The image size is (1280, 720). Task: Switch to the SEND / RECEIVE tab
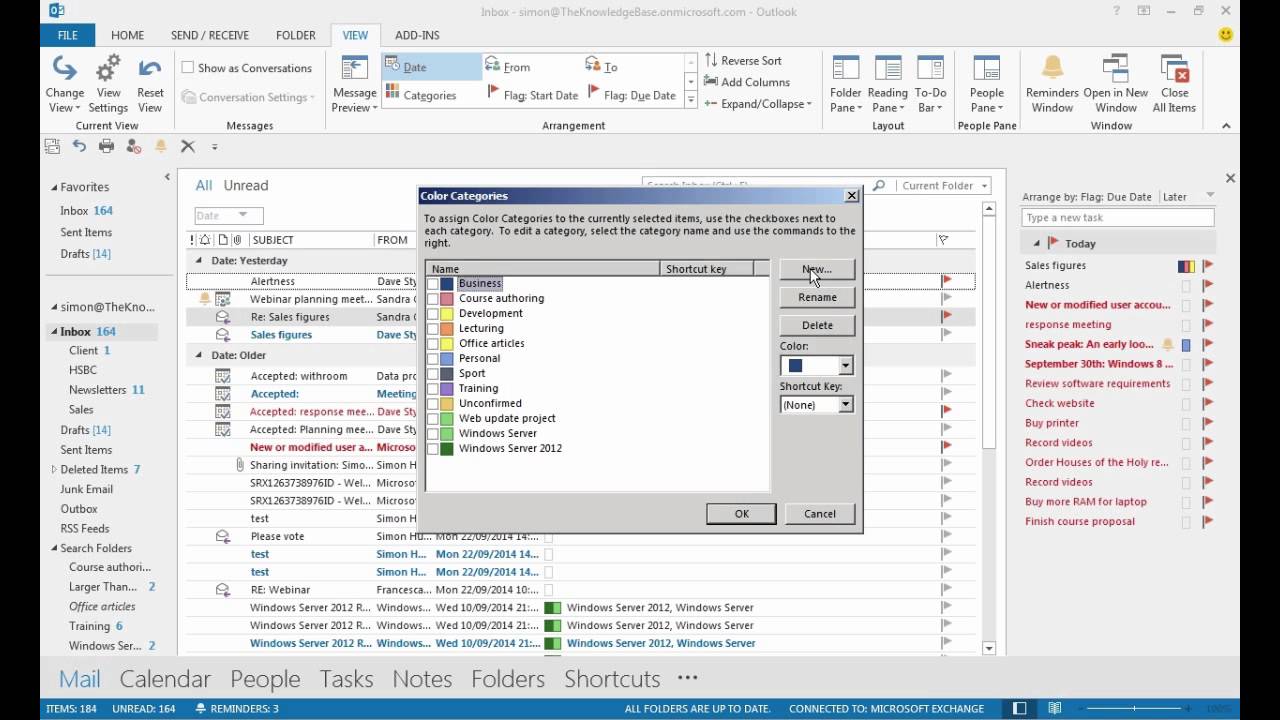pyautogui.click(x=210, y=35)
